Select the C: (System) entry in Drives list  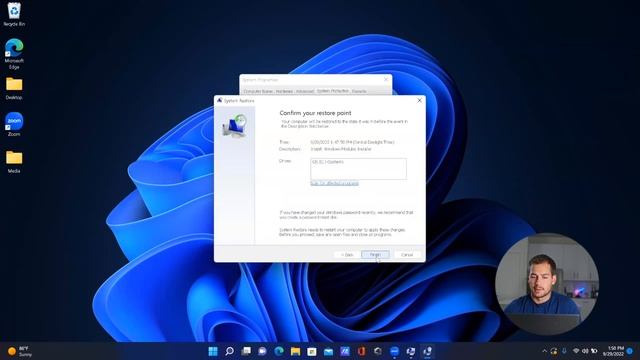pos(328,162)
